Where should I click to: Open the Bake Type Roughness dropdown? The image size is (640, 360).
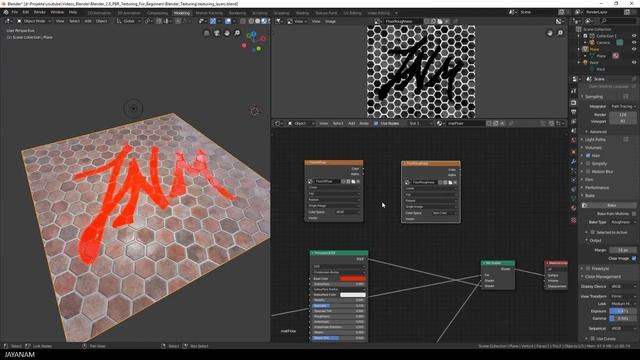coord(623,222)
